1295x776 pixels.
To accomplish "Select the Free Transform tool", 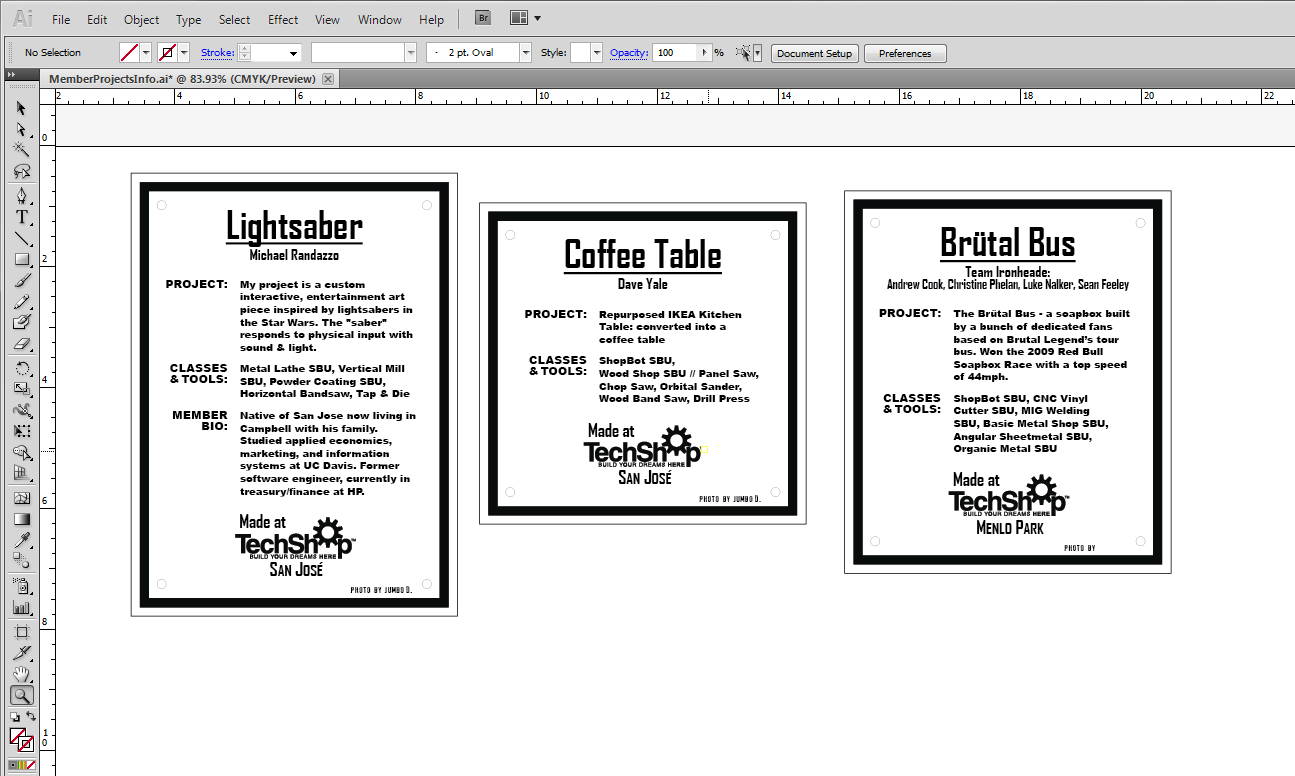I will tap(21, 431).
